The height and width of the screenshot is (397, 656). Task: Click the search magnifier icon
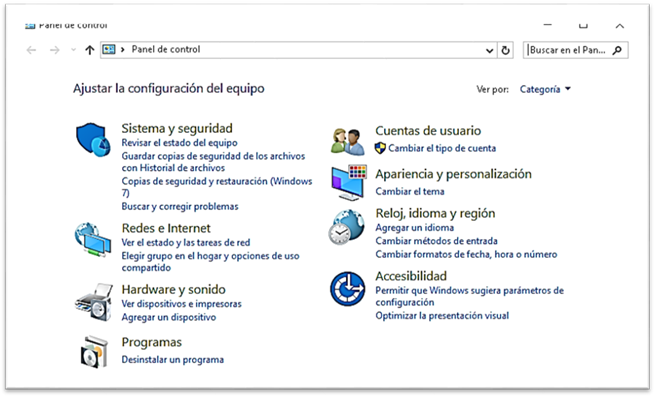coord(617,50)
